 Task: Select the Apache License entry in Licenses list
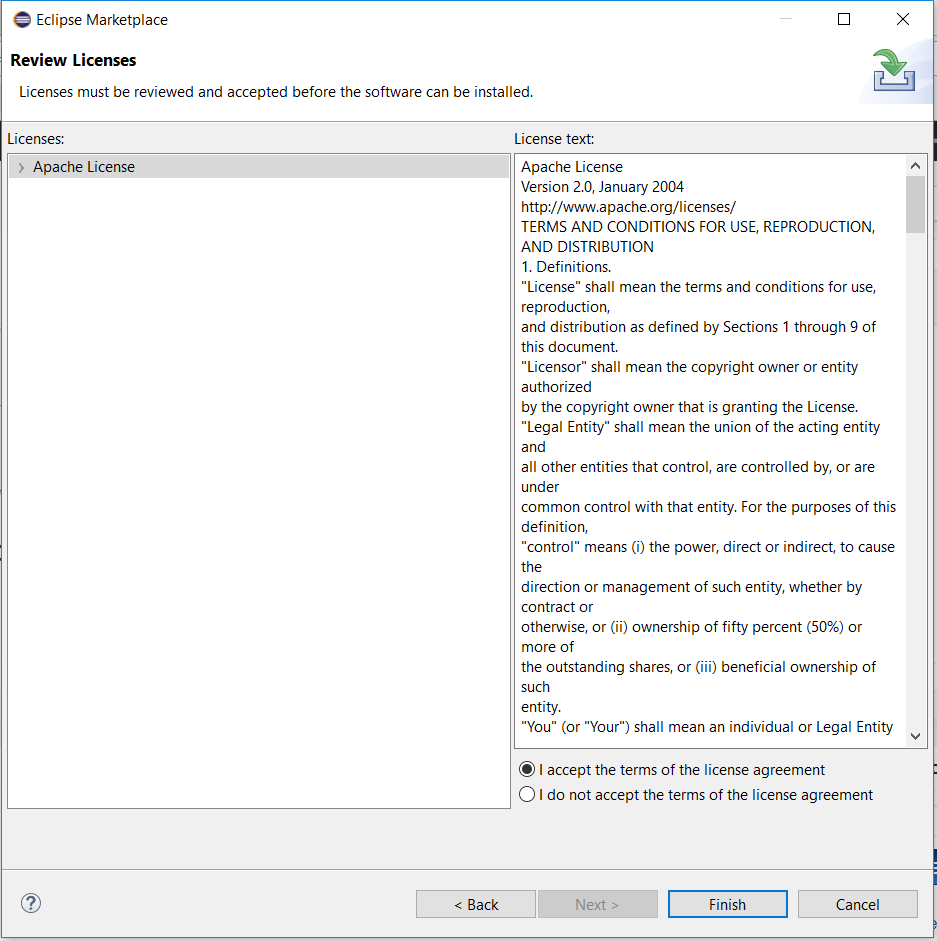point(84,167)
